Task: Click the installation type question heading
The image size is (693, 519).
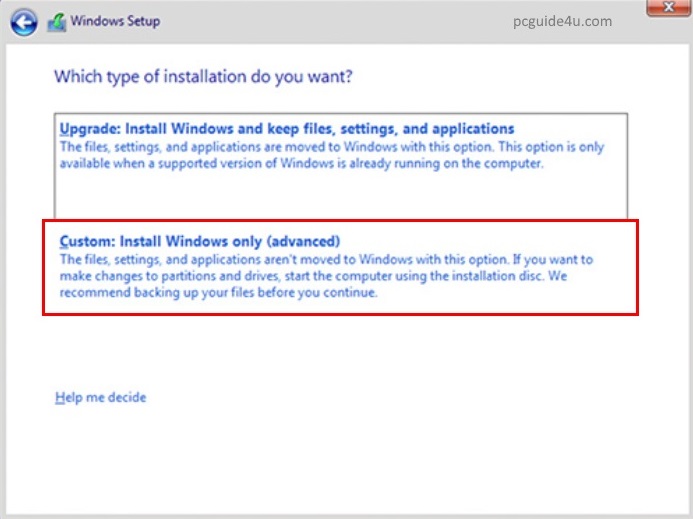Action: pyautogui.click(x=203, y=76)
